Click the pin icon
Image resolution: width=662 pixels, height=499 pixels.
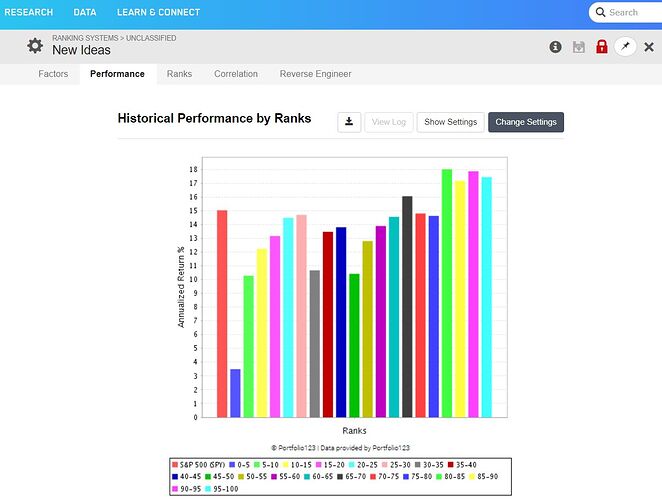[x=625, y=46]
